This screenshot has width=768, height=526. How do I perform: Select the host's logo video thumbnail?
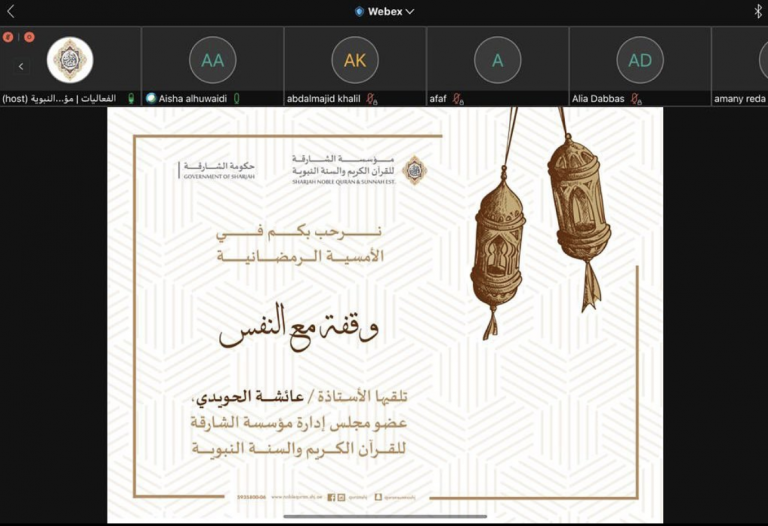click(70, 59)
